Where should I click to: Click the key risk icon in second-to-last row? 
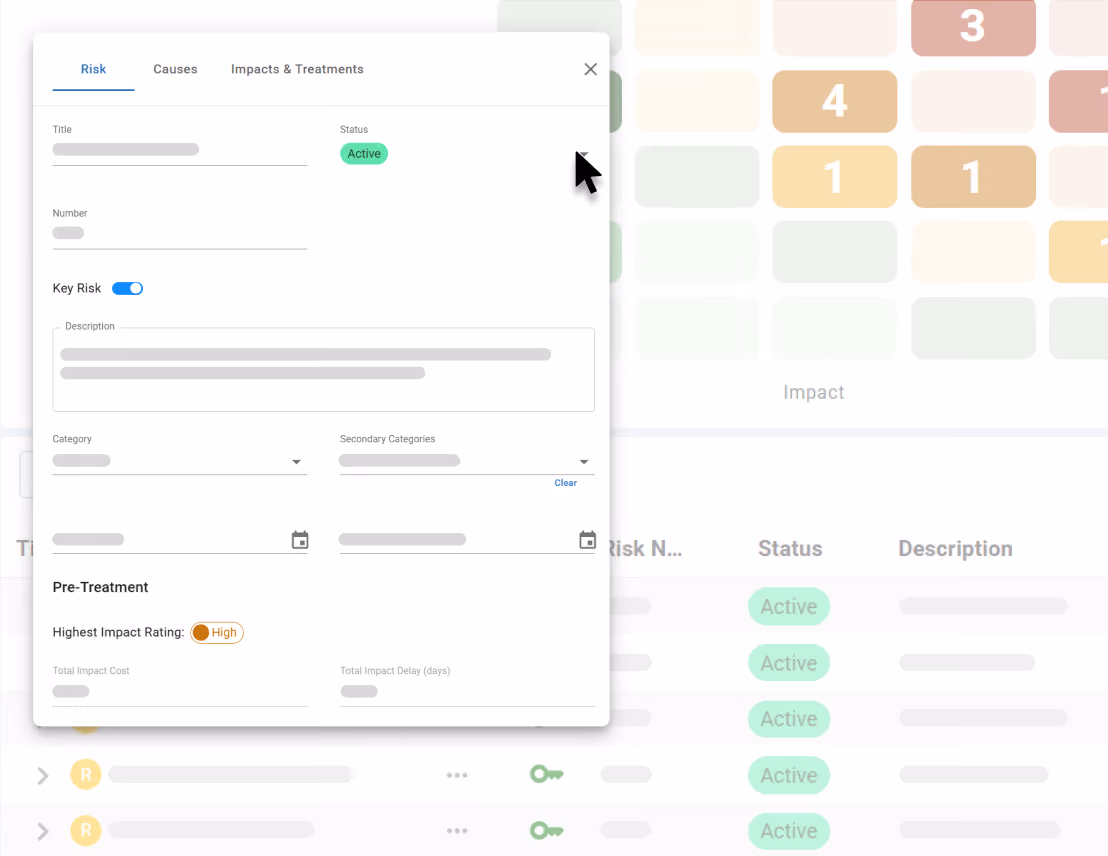click(546, 774)
